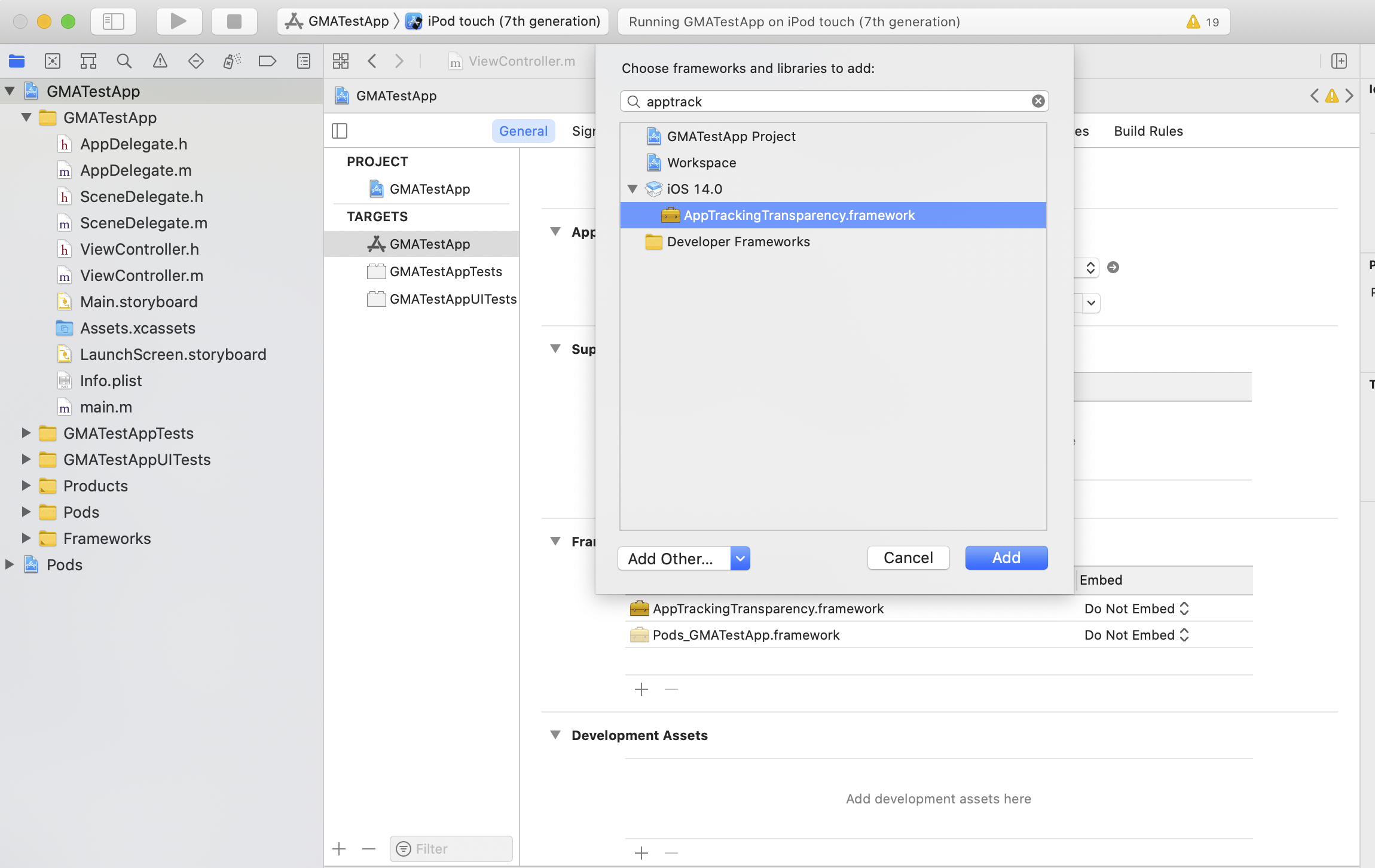Click the related items grid icon

point(341,61)
